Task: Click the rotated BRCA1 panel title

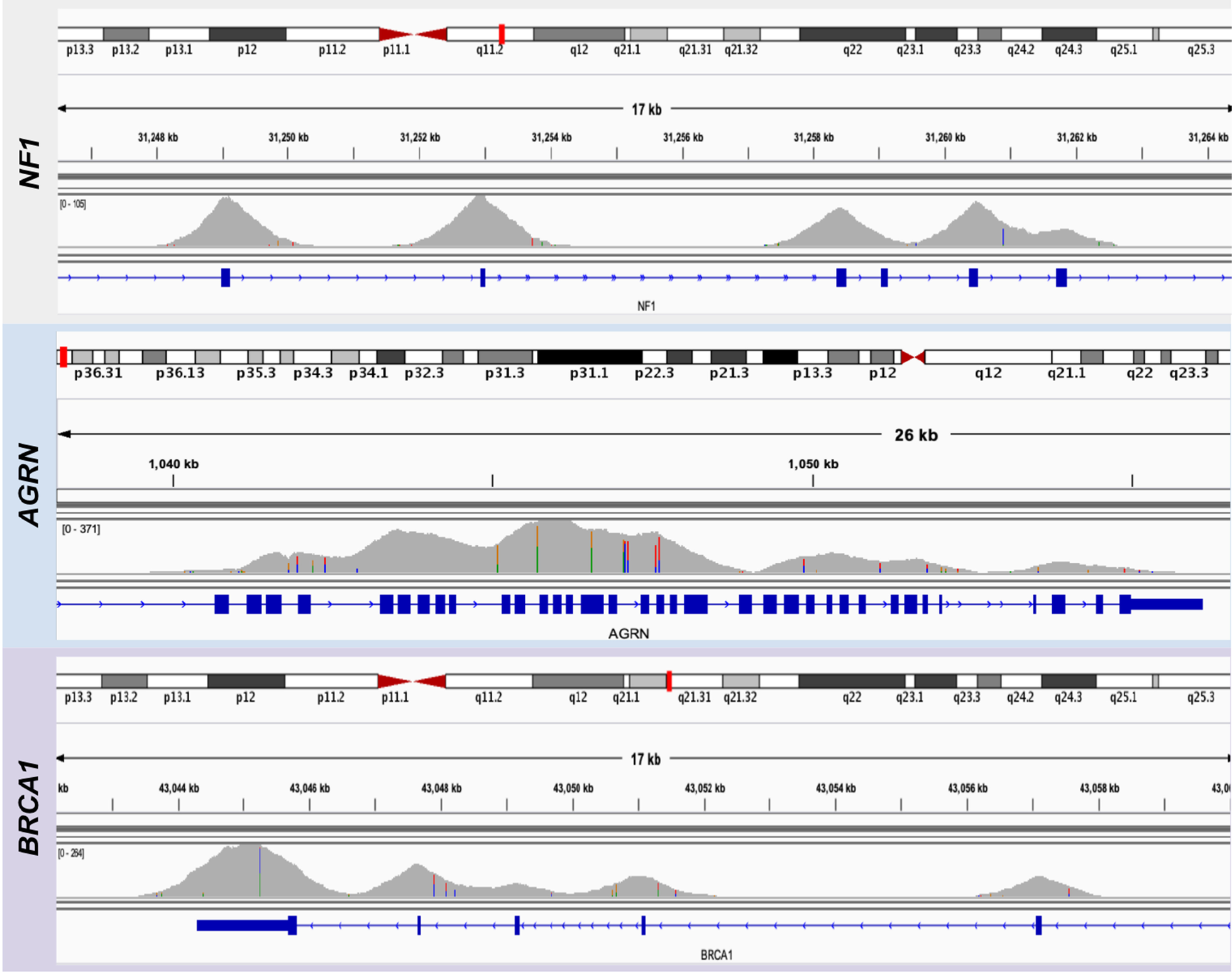Action: tap(29, 808)
